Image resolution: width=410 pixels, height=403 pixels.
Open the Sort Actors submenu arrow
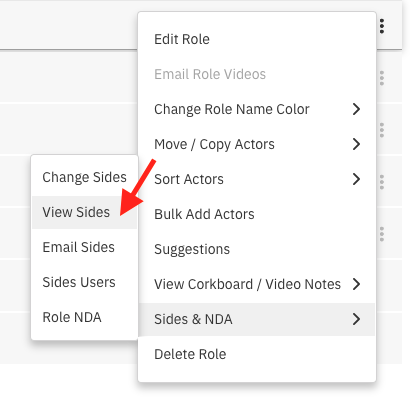356,179
